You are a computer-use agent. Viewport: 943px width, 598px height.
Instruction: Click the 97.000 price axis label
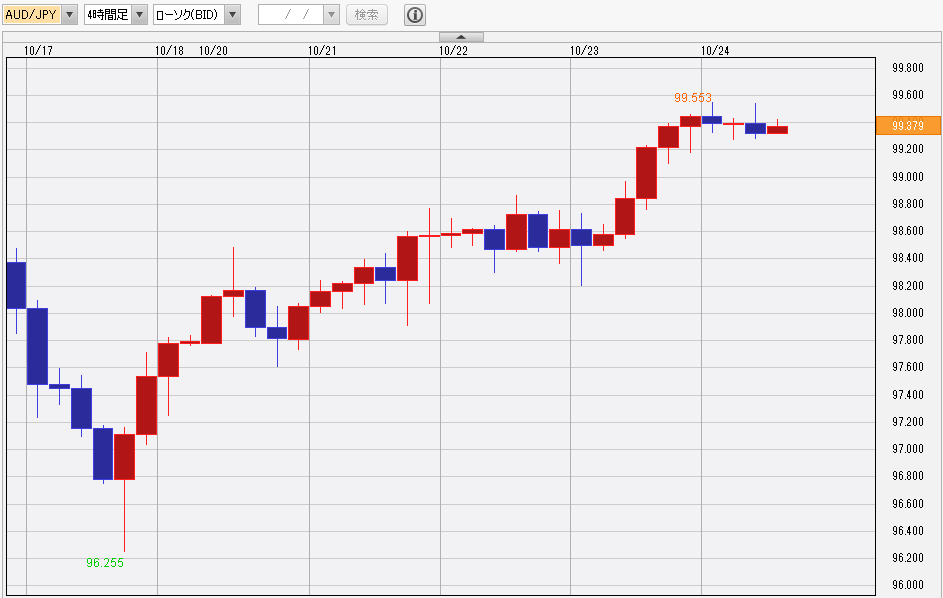pyautogui.click(x=908, y=449)
